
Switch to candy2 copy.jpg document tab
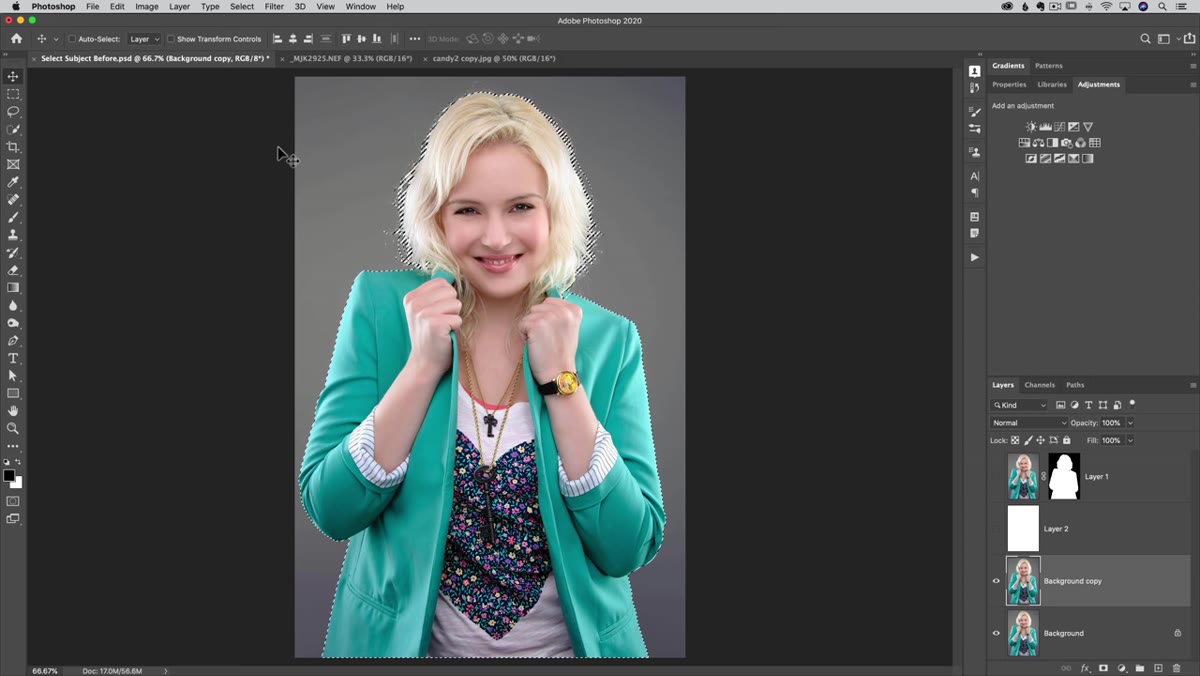click(x=494, y=59)
